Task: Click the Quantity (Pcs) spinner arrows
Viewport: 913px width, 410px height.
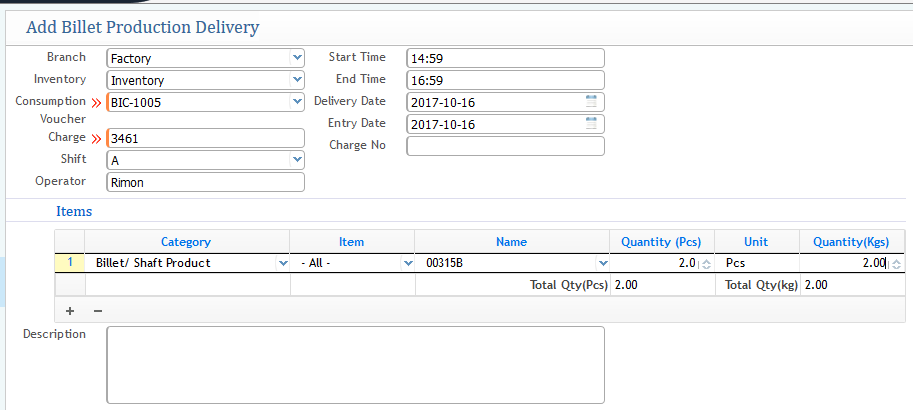Action: (706, 264)
